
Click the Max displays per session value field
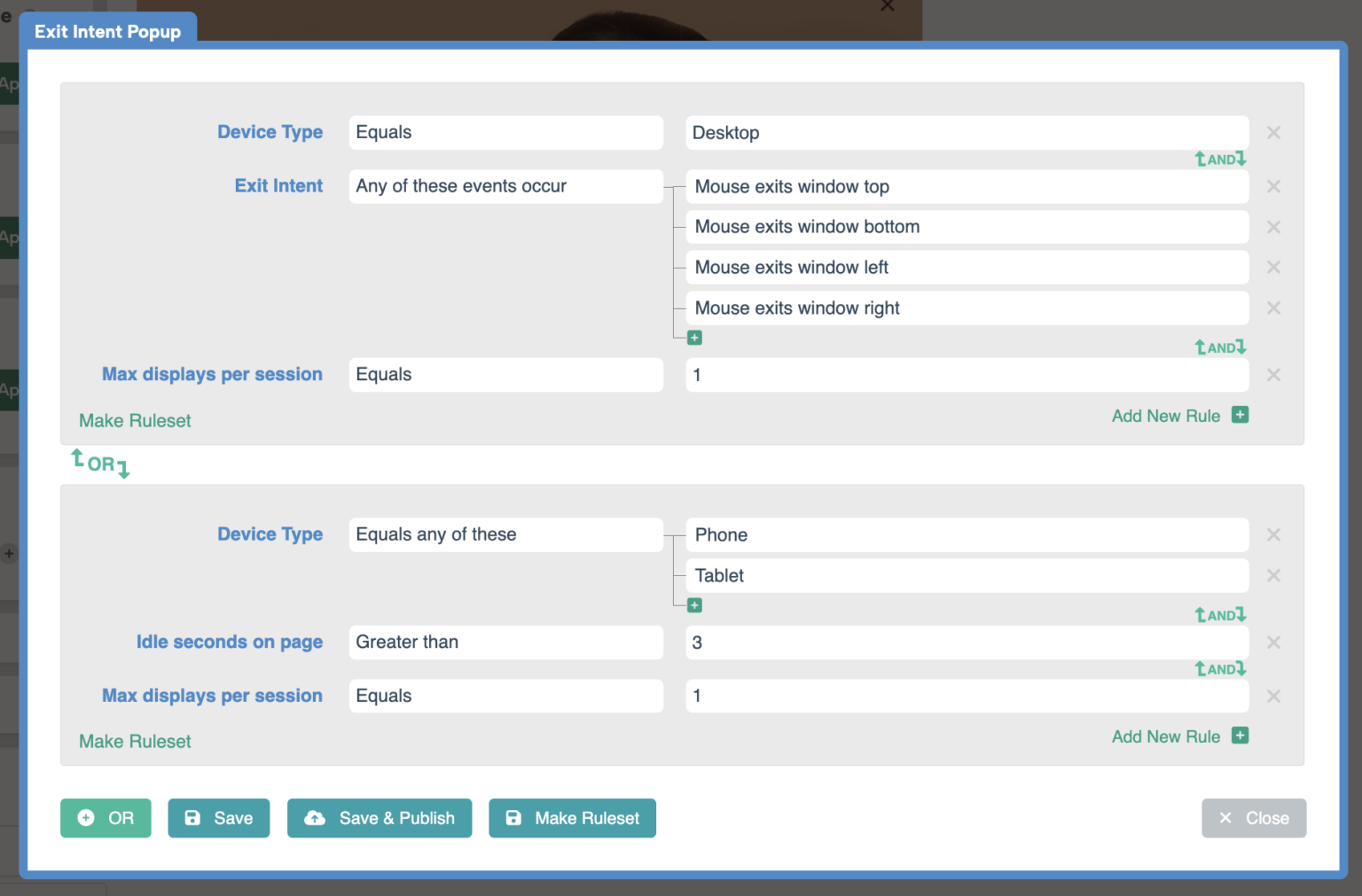tap(967, 375)
